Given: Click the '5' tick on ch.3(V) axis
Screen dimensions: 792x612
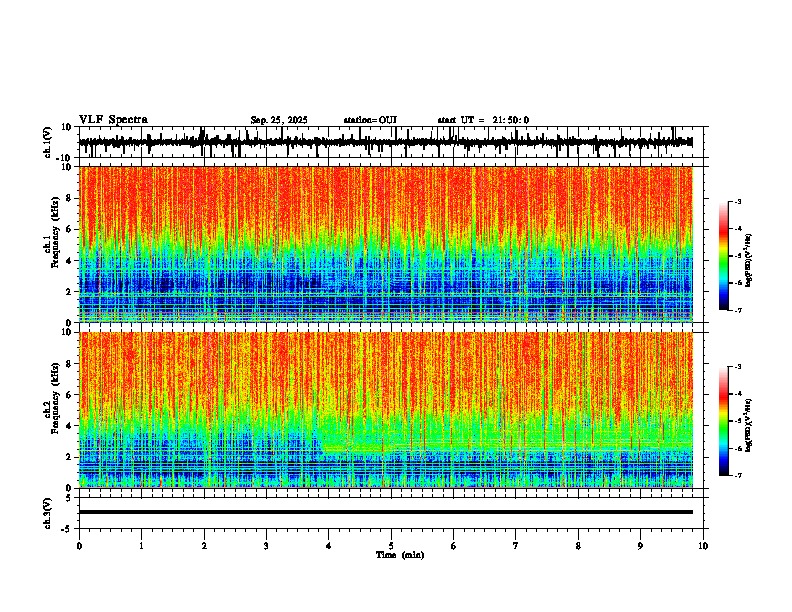Looking at the screenshot, I should point(70,497).
